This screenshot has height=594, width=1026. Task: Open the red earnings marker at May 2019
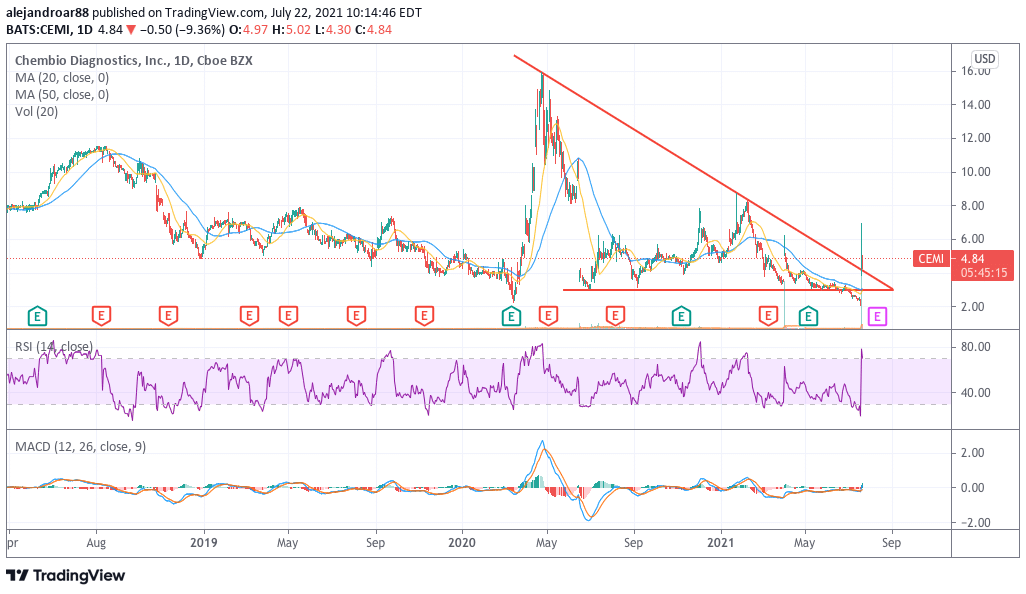click(x=288, y=317)
